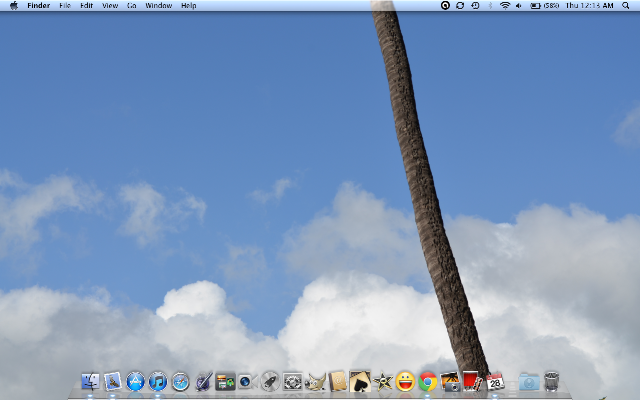Launch GIMP from the Dock
Viewport: 640px width, 400px height.
[x=315, y=382]
